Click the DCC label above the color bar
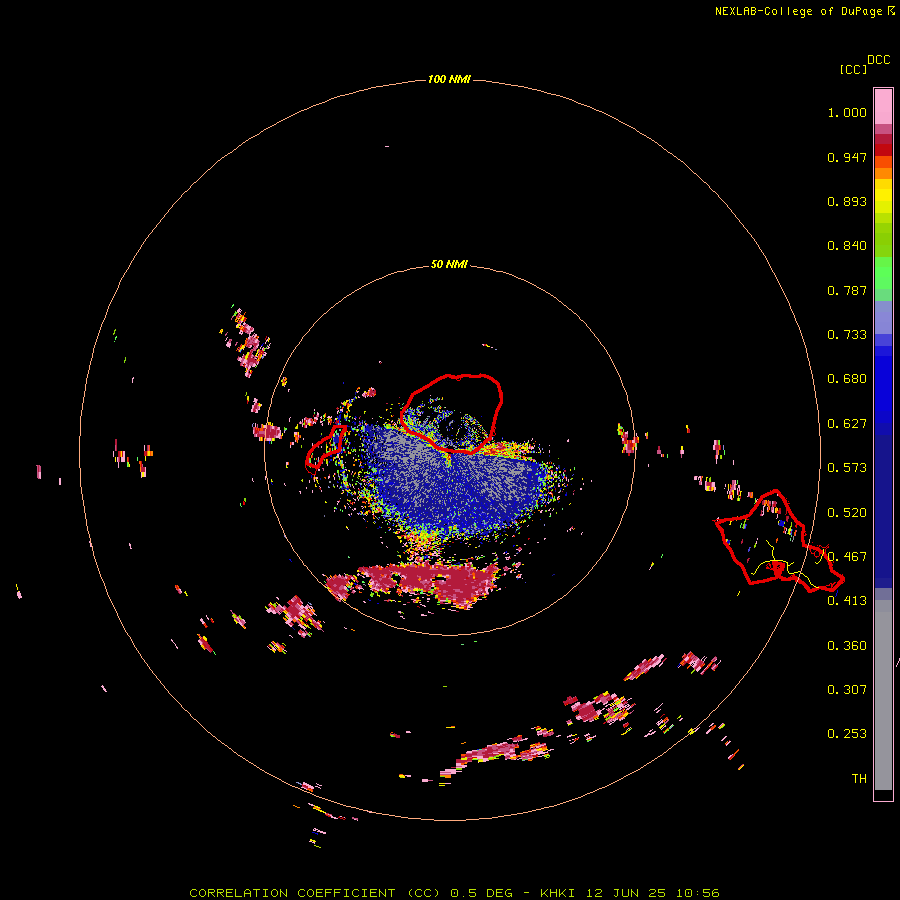Screen dimensions: 900x900 tap(879, 60)
